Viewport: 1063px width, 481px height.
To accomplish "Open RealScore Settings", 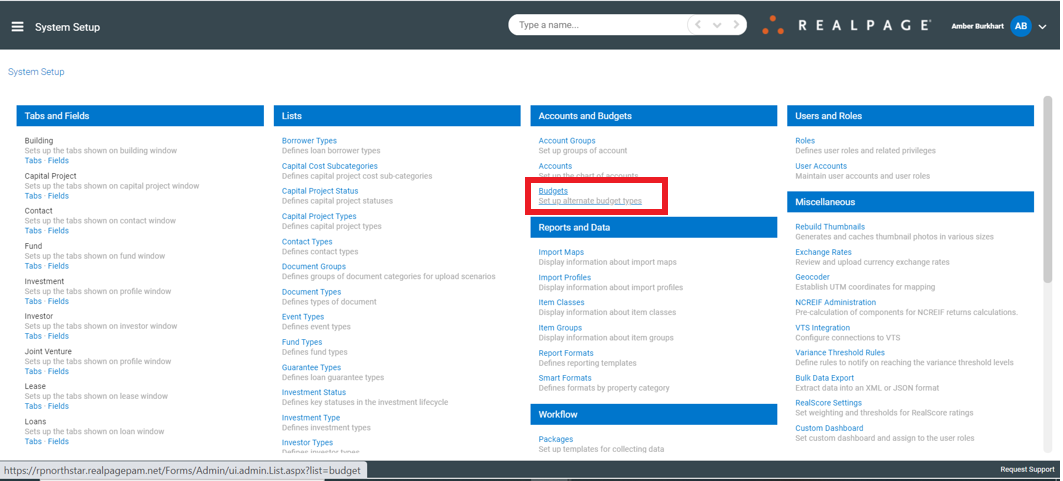I will pos(828,403).
